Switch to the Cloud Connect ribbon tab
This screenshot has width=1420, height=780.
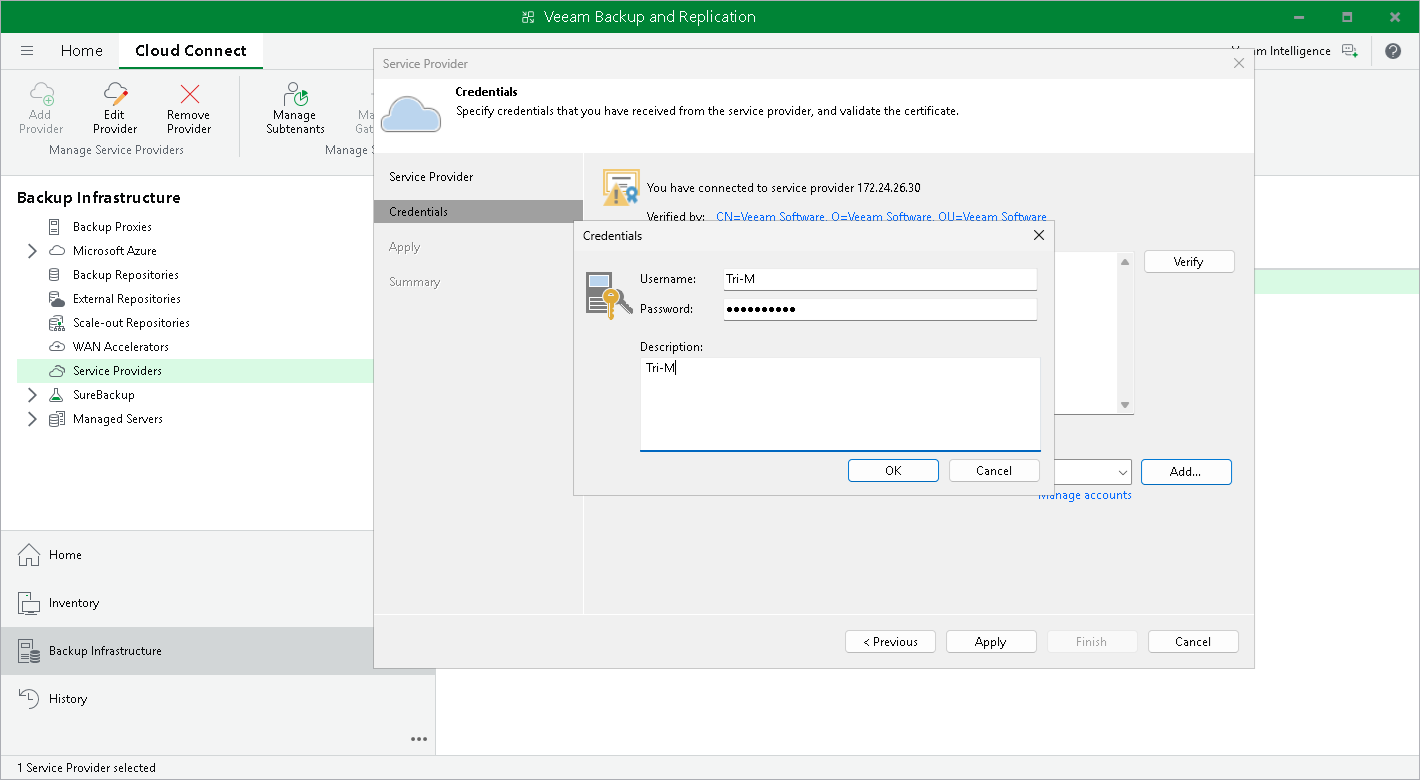(191, 51)
